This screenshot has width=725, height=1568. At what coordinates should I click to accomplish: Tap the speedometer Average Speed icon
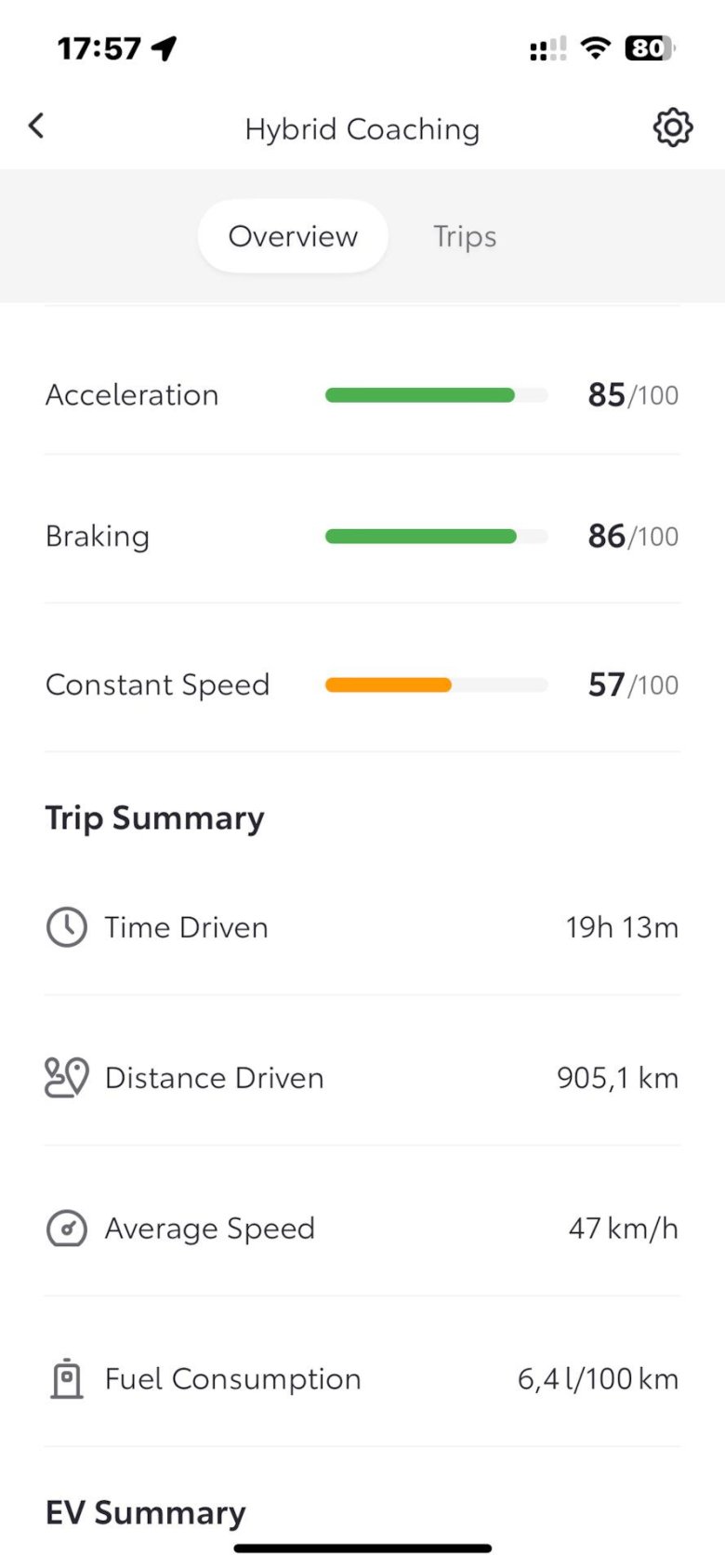tap(66, 1229)
